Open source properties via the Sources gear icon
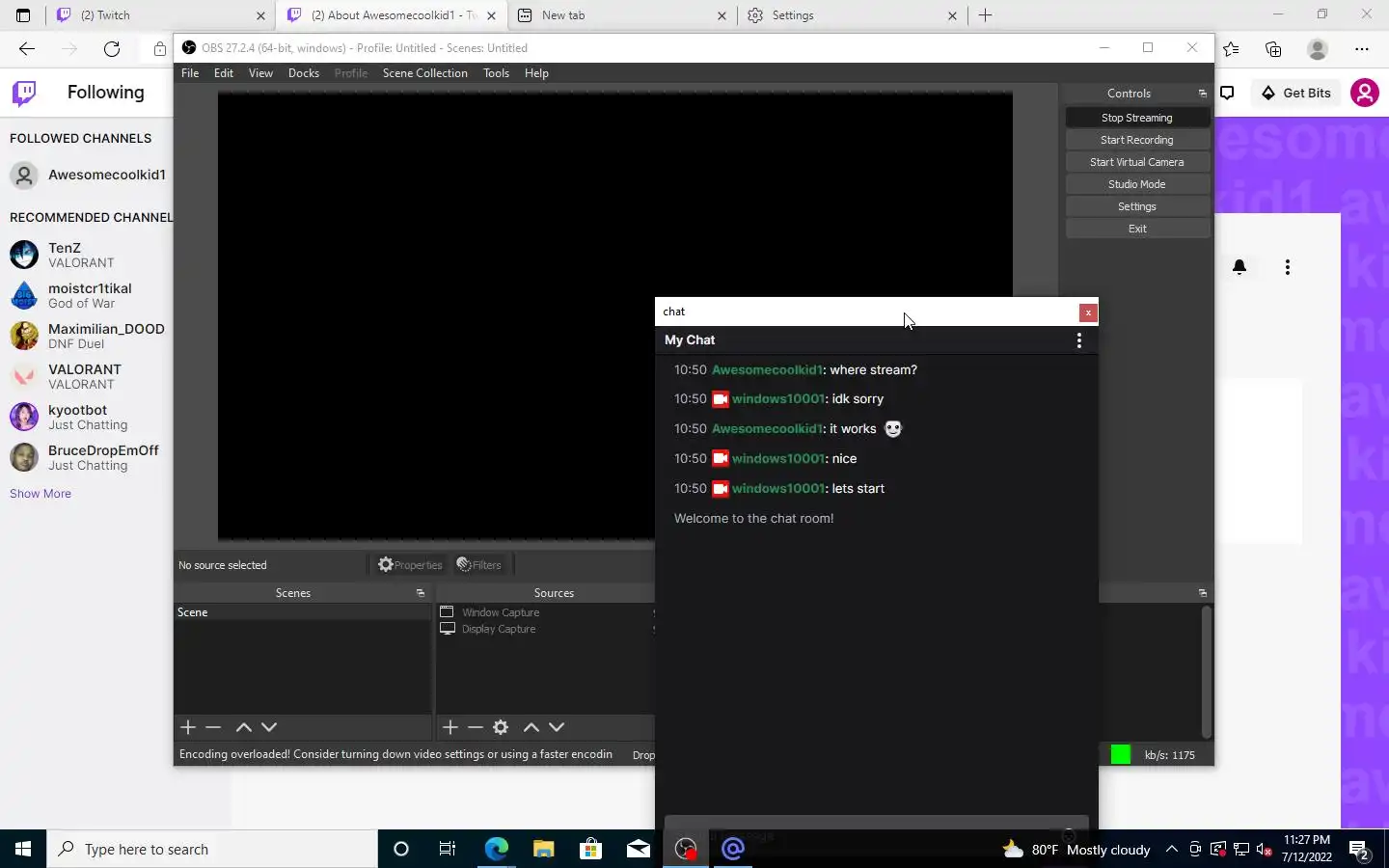1389x868 pixels. (501, 727)
